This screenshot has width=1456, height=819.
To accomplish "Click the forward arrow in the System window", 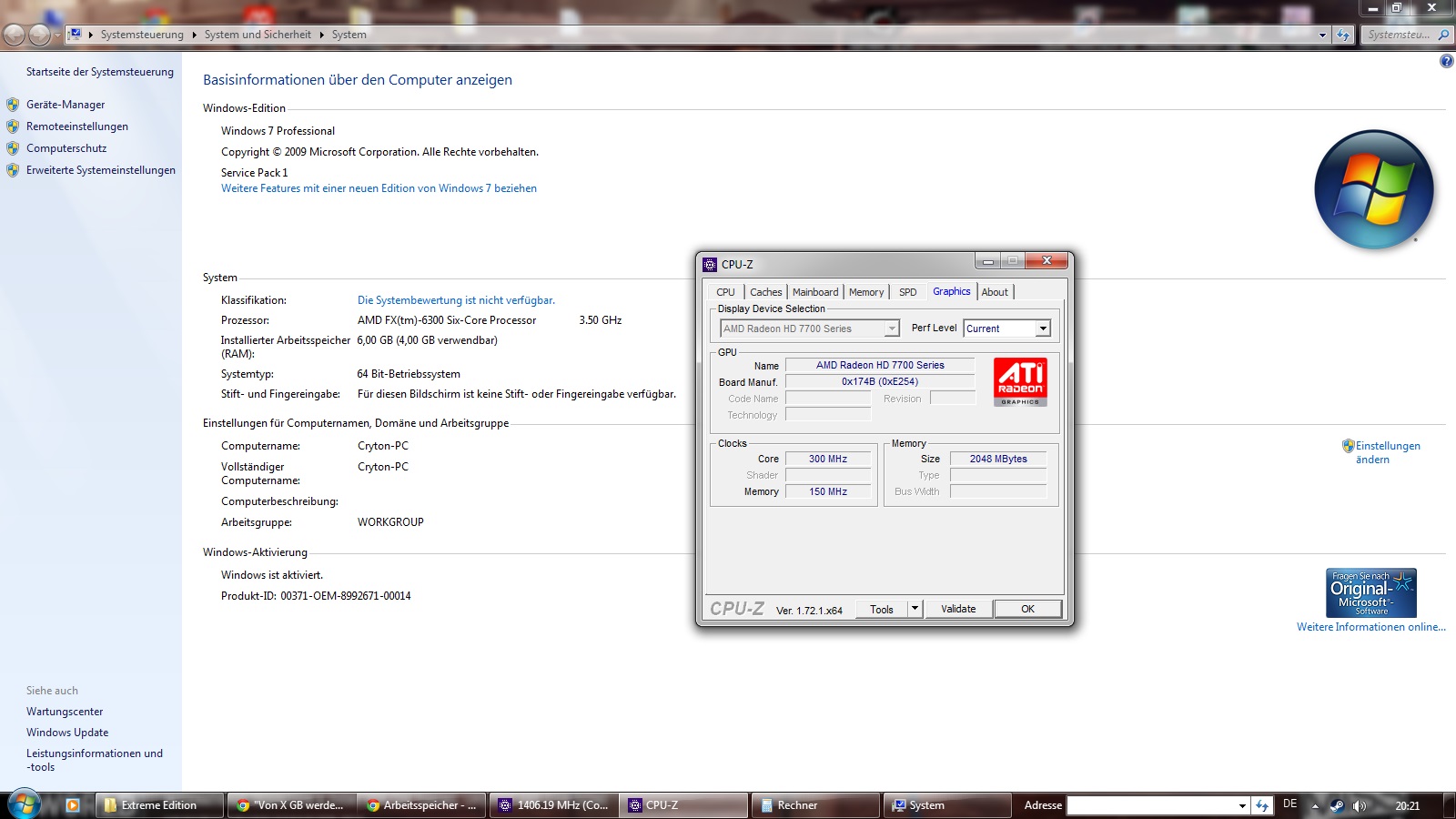I will click(39, 35).
